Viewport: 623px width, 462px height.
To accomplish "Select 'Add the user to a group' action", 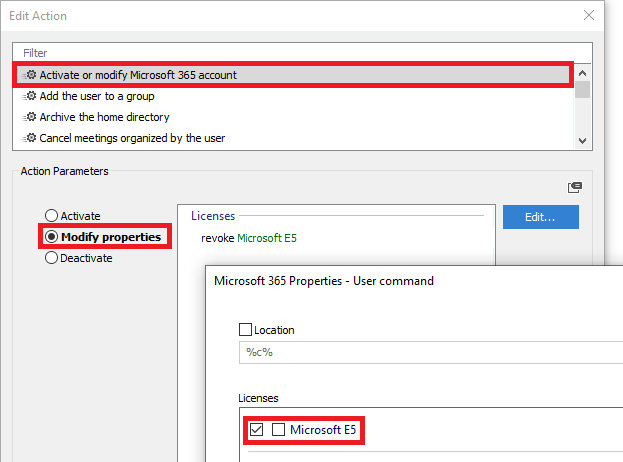I will point(293,96).
